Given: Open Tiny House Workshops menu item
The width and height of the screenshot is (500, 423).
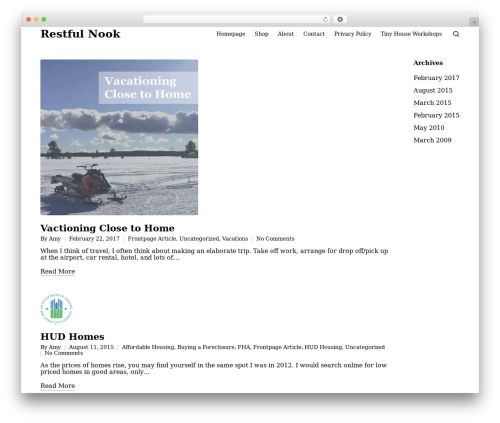Looking at the screenshot, I should click(x=411, y=34).
